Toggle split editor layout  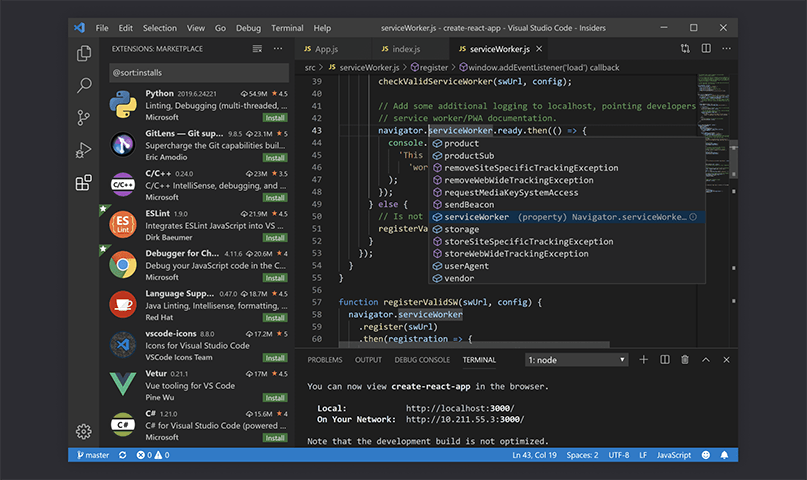[x=706, y=48]
